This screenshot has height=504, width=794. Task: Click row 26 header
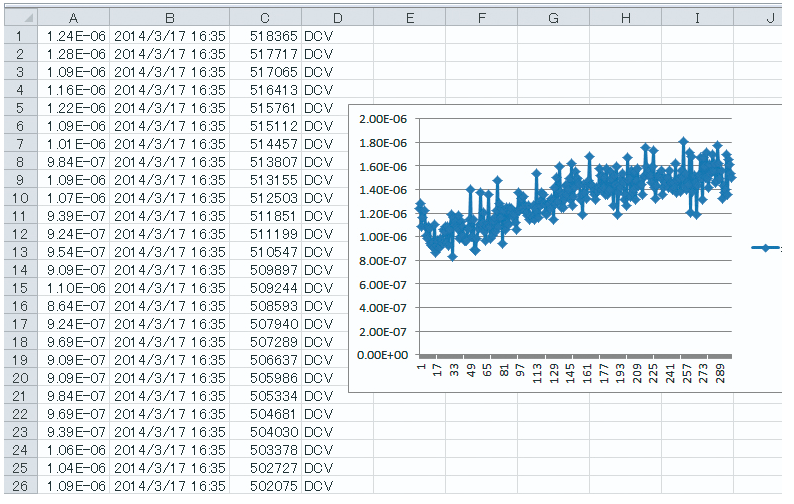tap(20, 486)
